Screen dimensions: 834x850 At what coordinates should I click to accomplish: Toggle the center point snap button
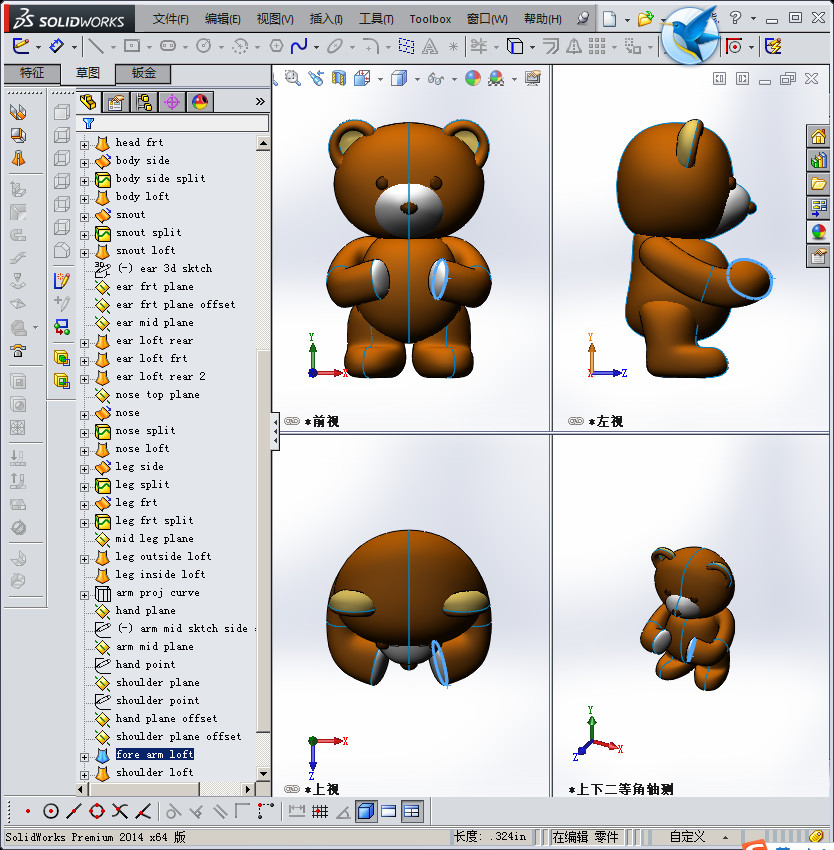50,812
